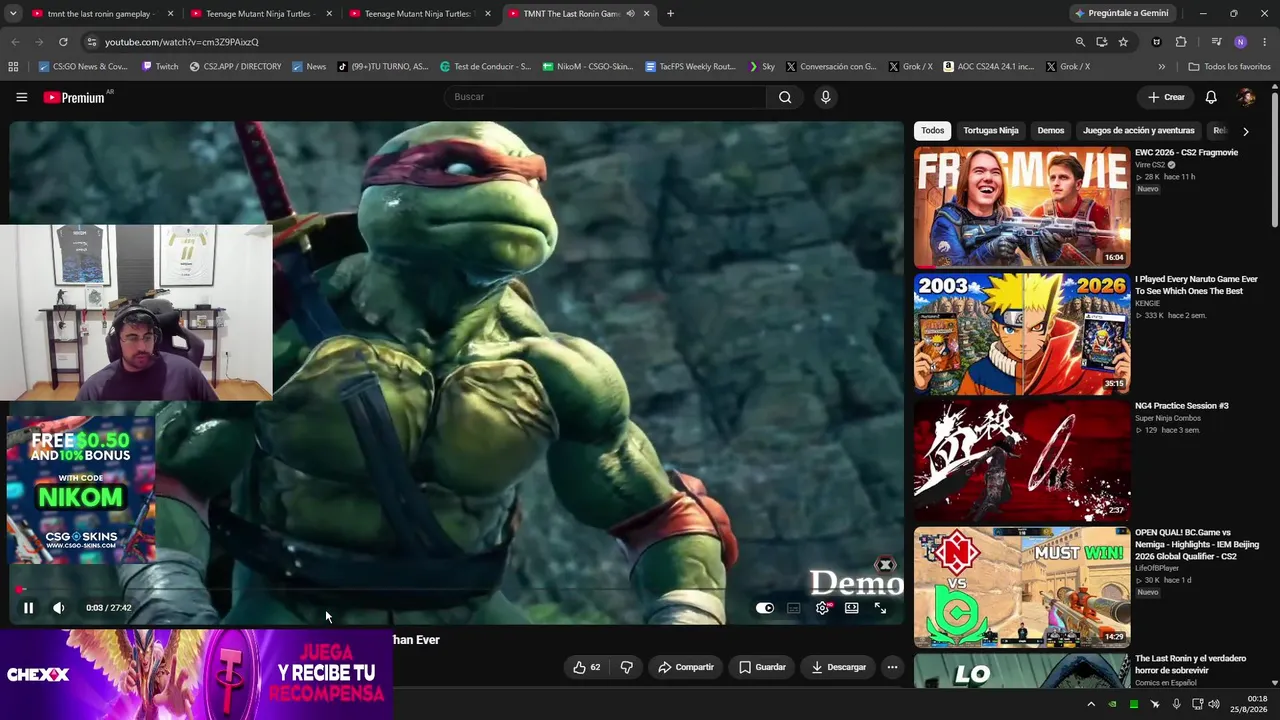Viewport: 1280px width, 720px height.
Task: Mute the TMNT The Last Ronin tab audio
Action: [x=630, y=14]
